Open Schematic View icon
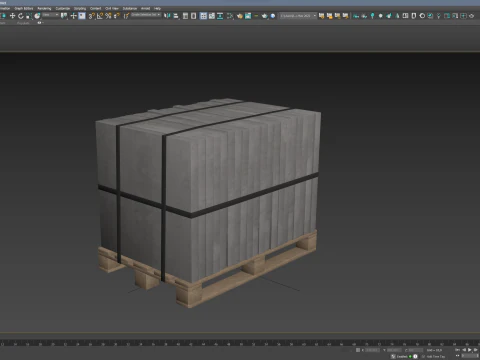Viewport: 480px width, 360px height. coord(220,16)
